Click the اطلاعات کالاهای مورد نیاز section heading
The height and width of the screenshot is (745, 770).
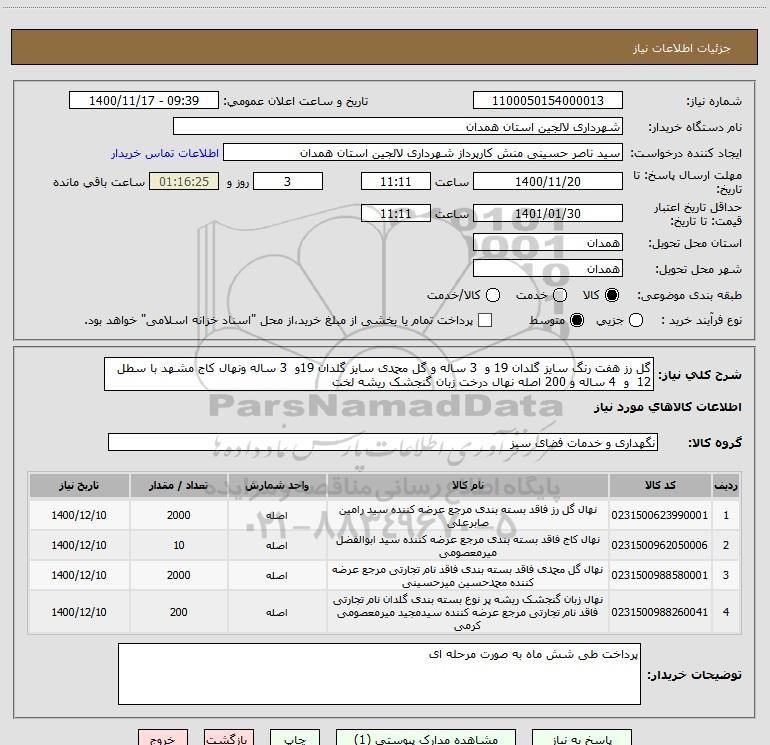668,407
